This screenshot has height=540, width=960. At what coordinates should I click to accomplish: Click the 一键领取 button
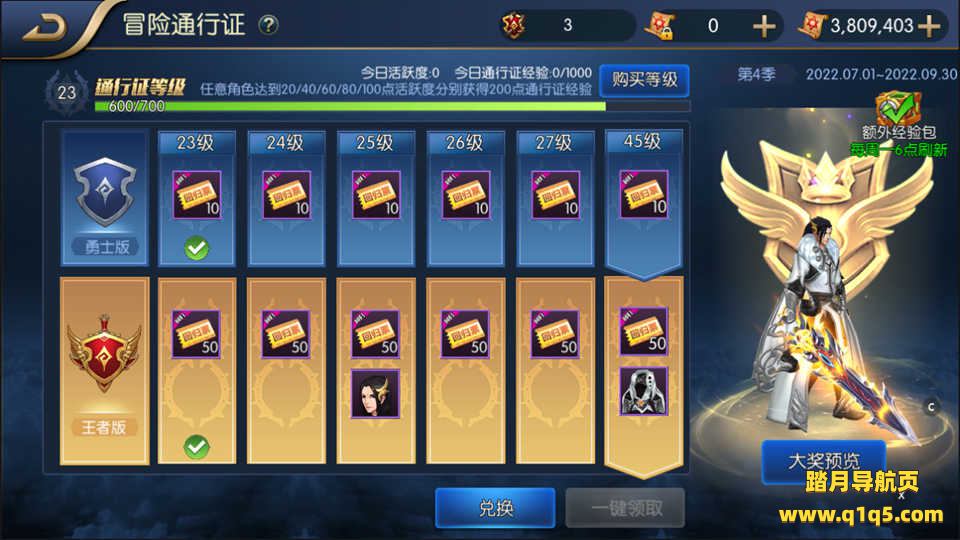tap(625, 508)
